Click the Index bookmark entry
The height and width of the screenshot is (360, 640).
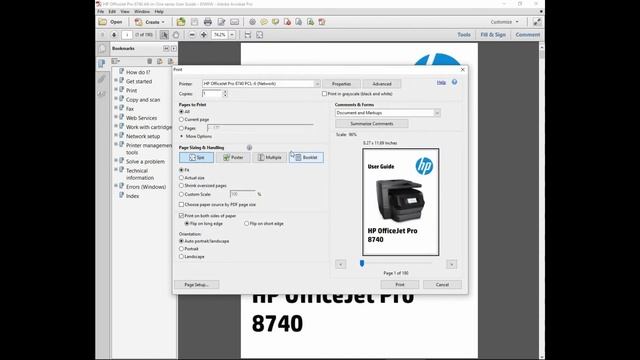tap(132, 196)
